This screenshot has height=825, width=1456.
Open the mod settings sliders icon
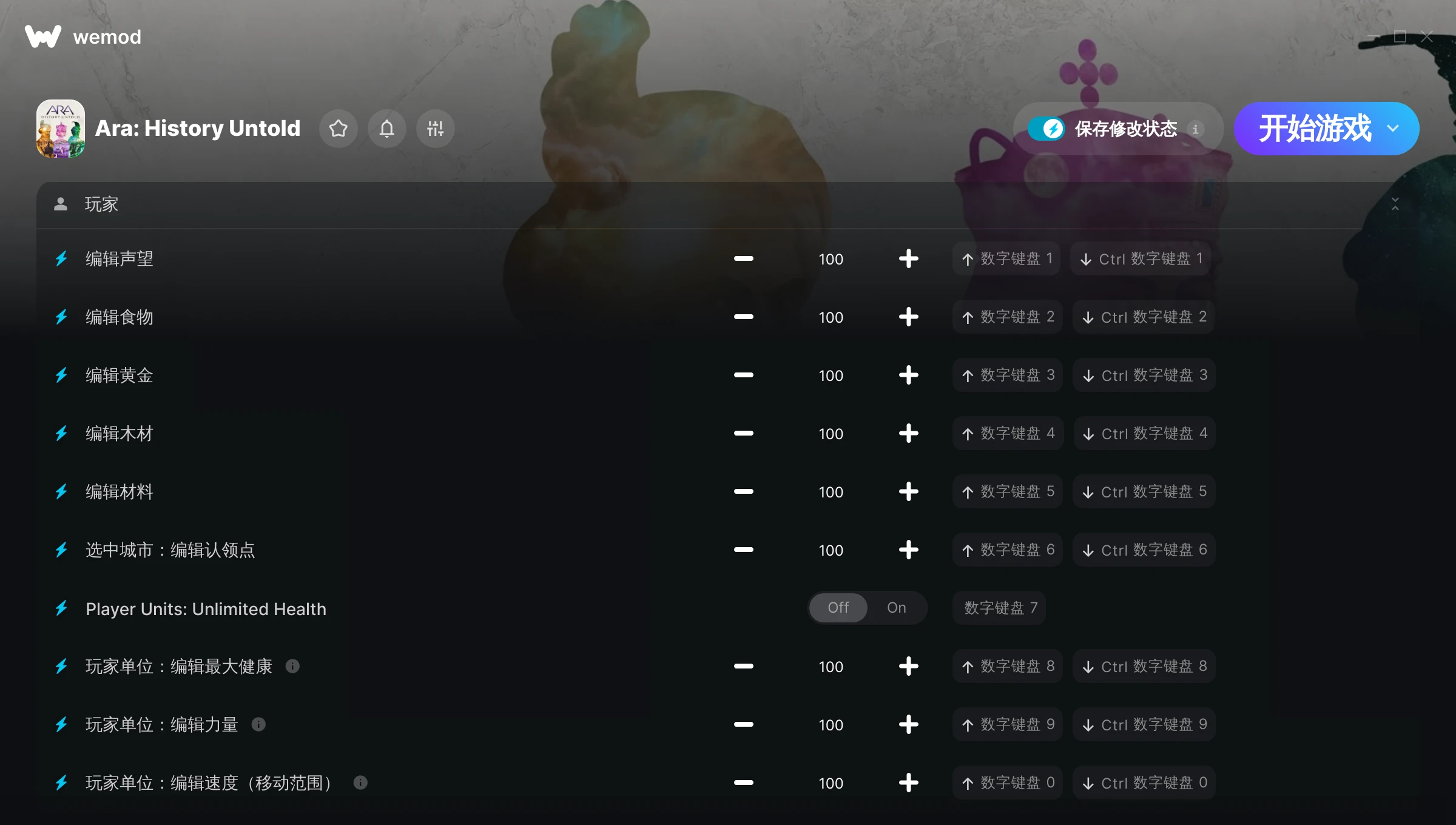(x=436, y=129)
